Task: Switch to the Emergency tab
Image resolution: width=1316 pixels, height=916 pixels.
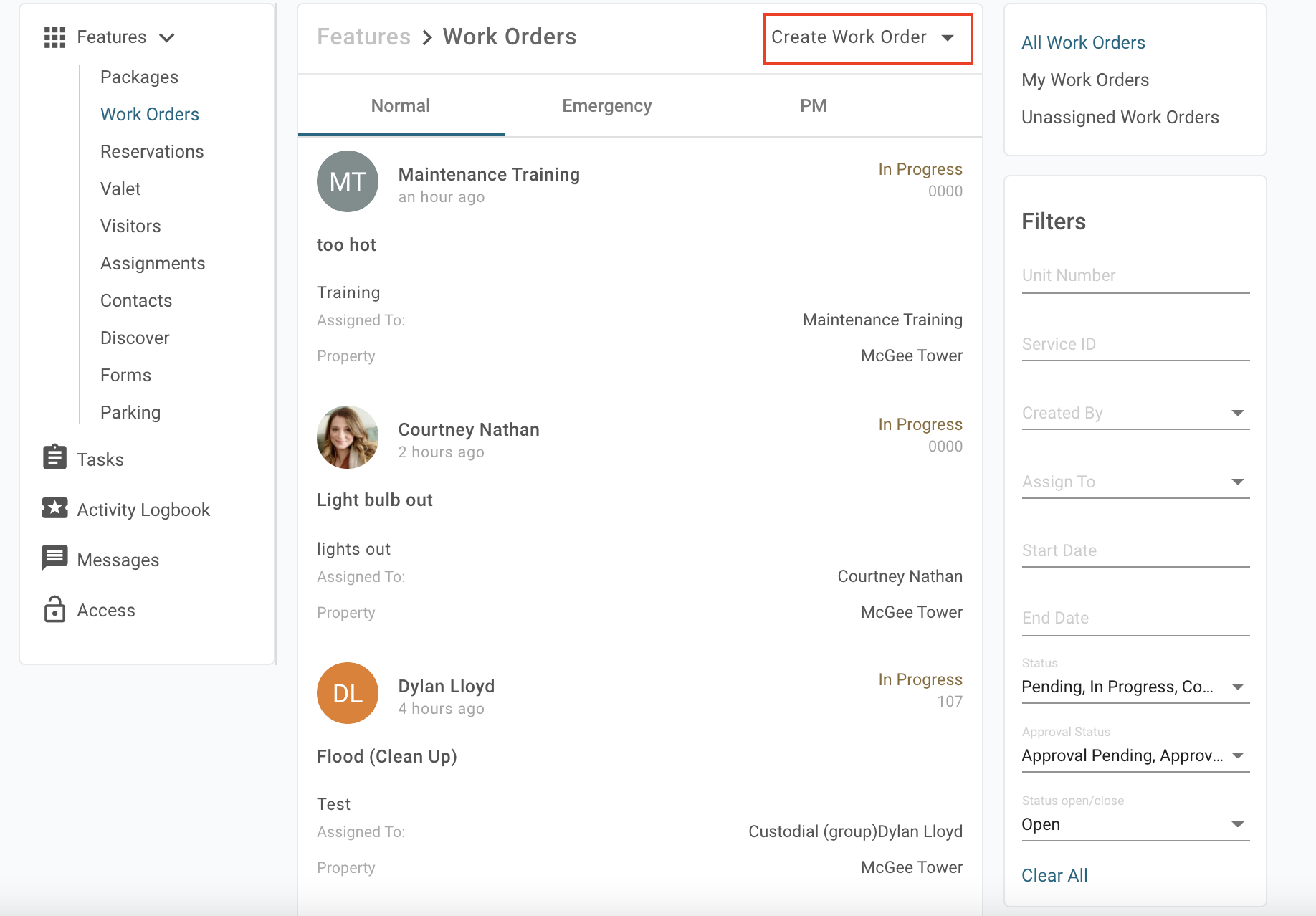Action: click(x=606, y=106)
